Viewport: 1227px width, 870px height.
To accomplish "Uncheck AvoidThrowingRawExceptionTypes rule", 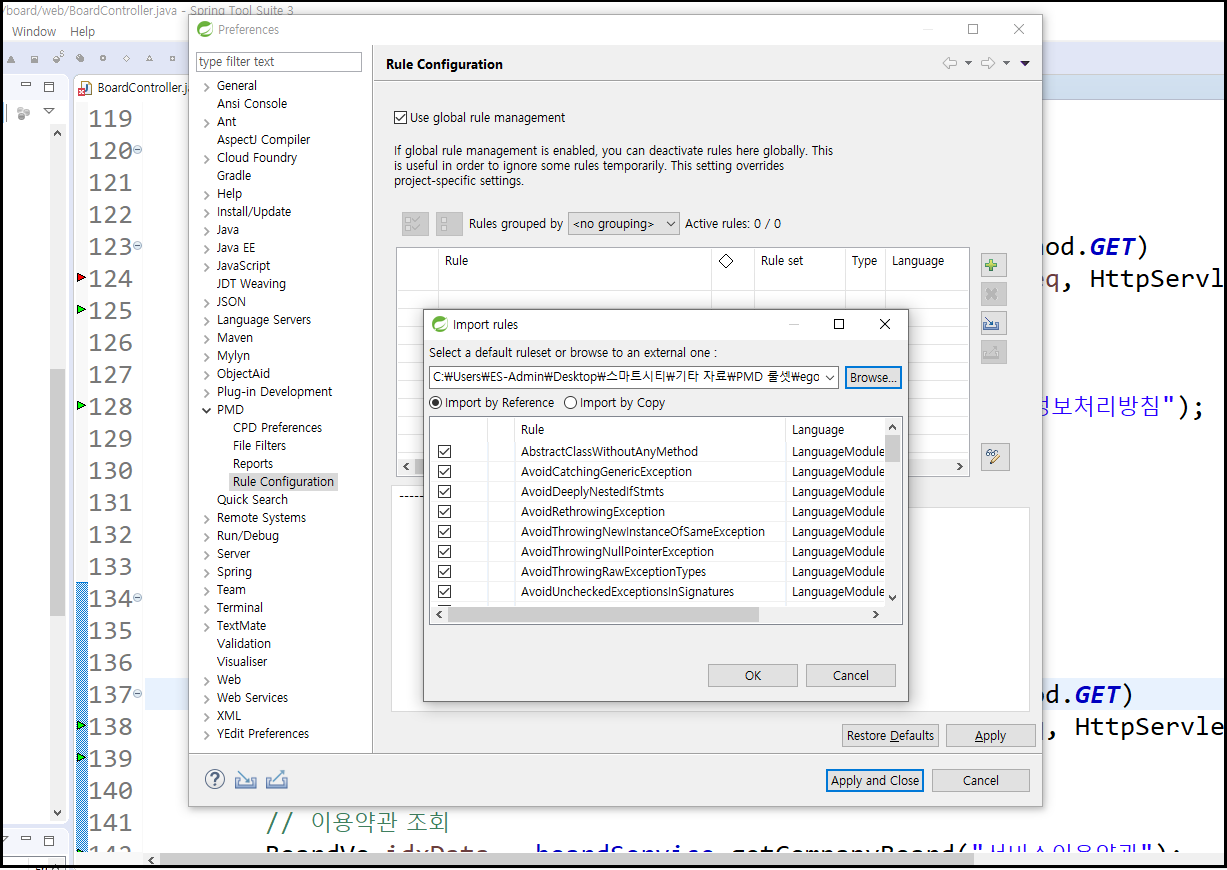I will (x=444, y=572).
